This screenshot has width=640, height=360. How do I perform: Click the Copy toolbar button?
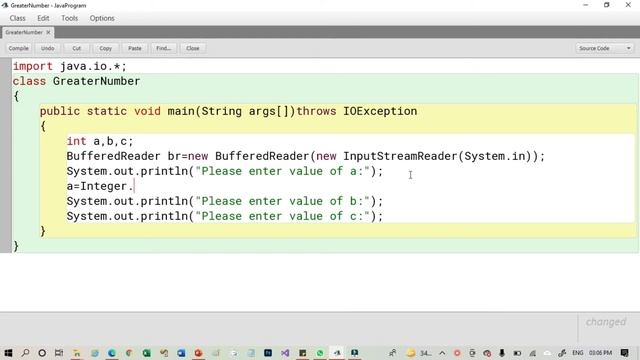[x=105, y=48]
